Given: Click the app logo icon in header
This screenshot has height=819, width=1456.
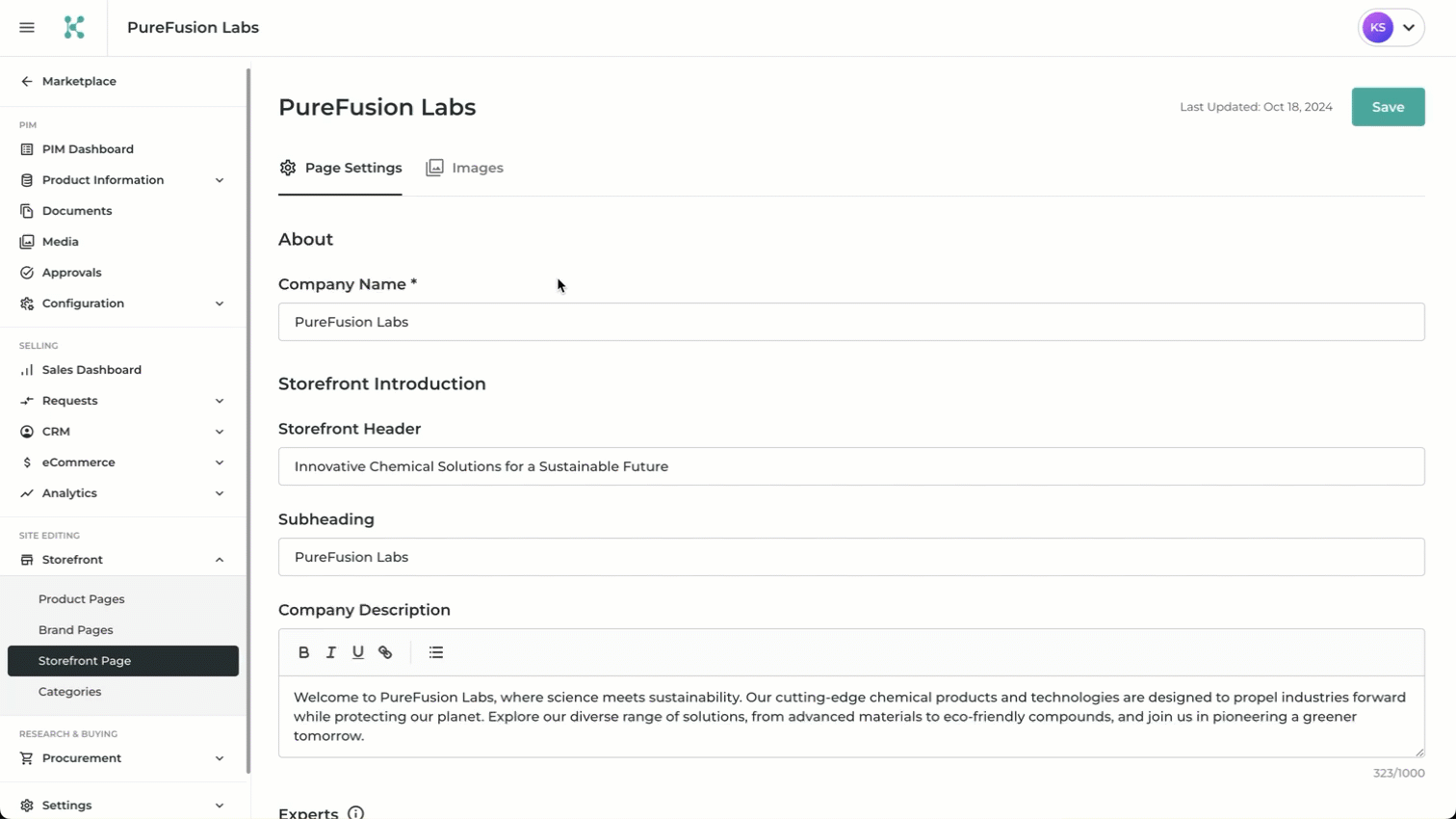Looking at the screenshot, I should tap(74, 28).
